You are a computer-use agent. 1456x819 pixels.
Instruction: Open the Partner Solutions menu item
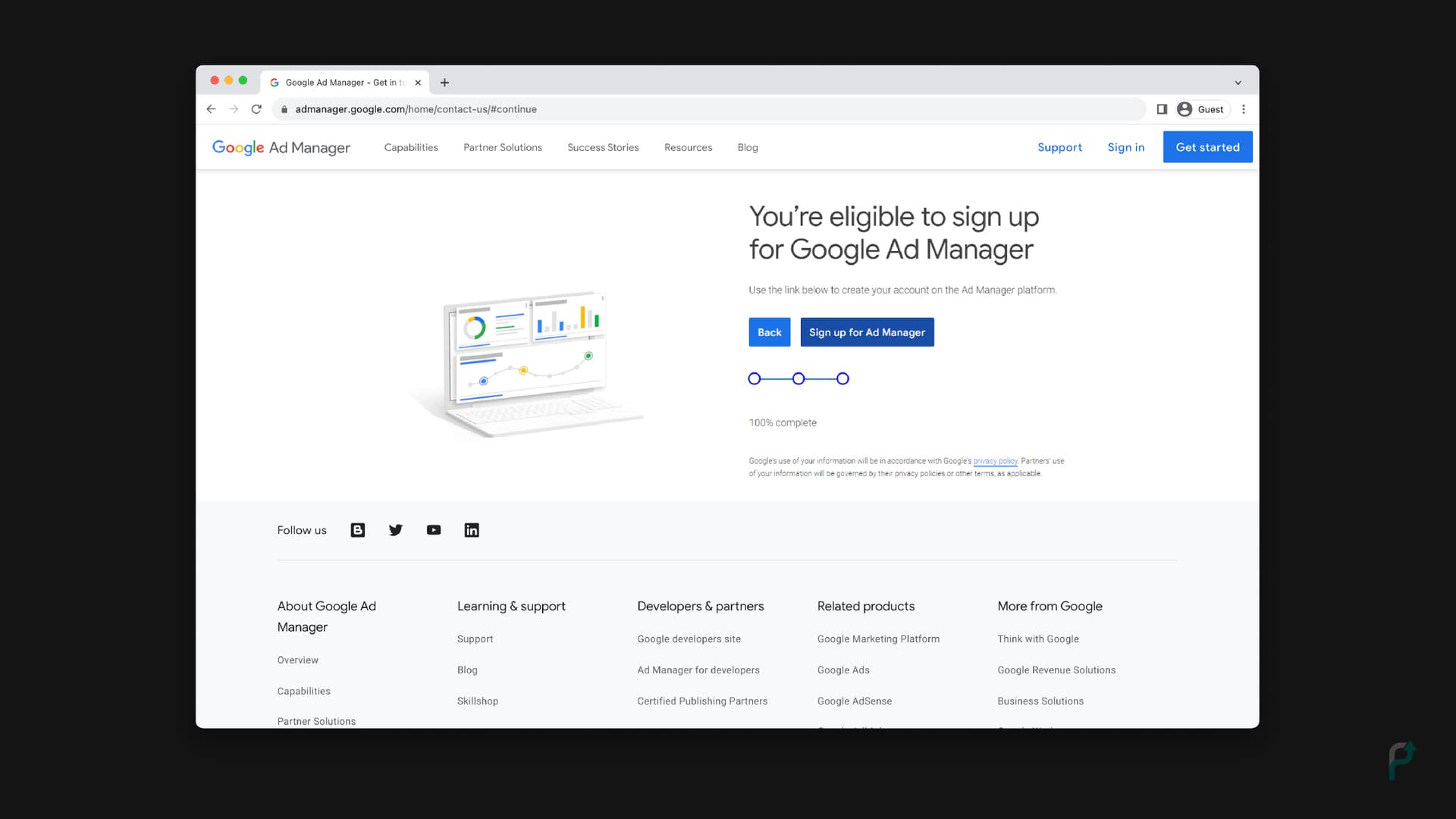point(502,147)
